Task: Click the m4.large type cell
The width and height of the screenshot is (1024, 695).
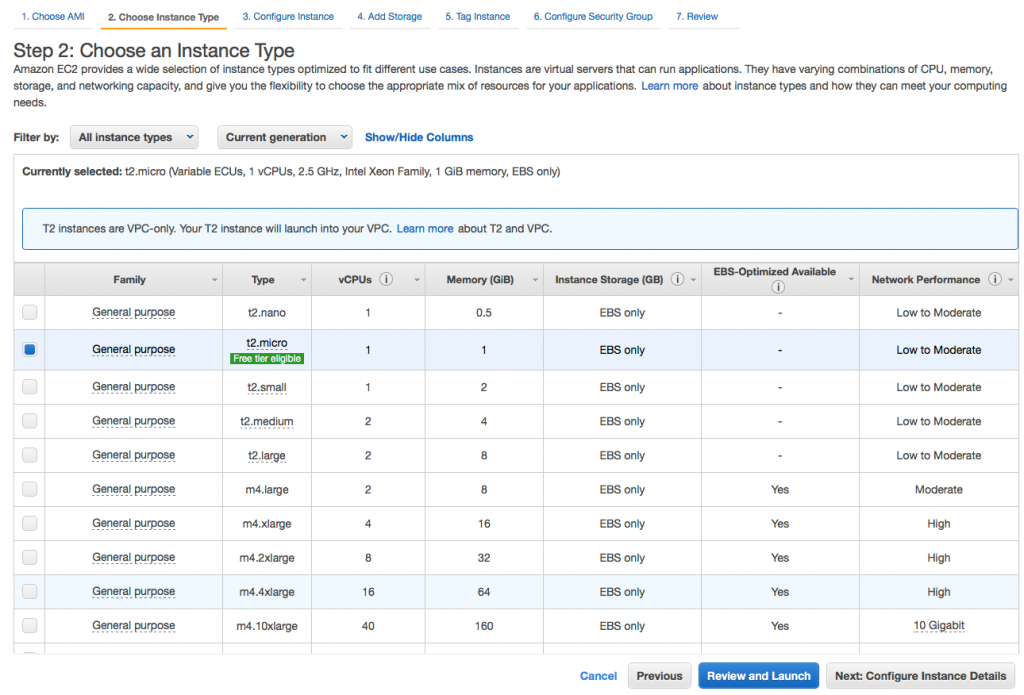Action: (266, 489)
